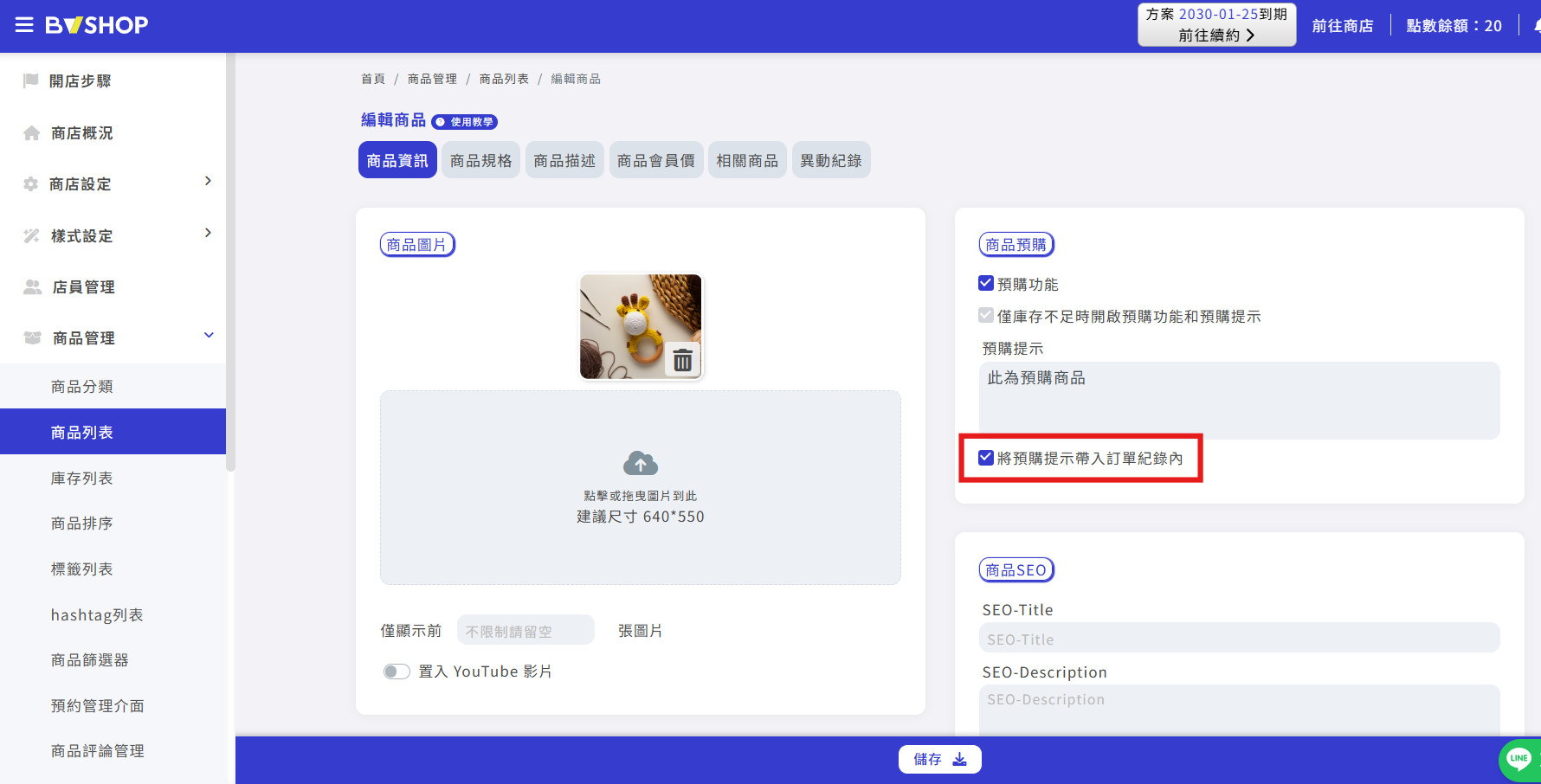Click the flag icon beside 開店步驟

click(x=31, y=80)
